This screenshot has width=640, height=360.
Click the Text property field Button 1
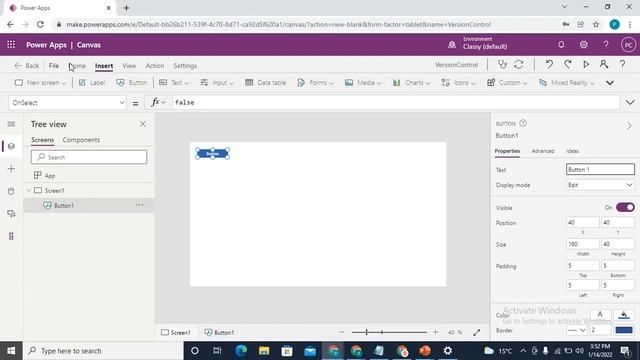click(600, 169)
